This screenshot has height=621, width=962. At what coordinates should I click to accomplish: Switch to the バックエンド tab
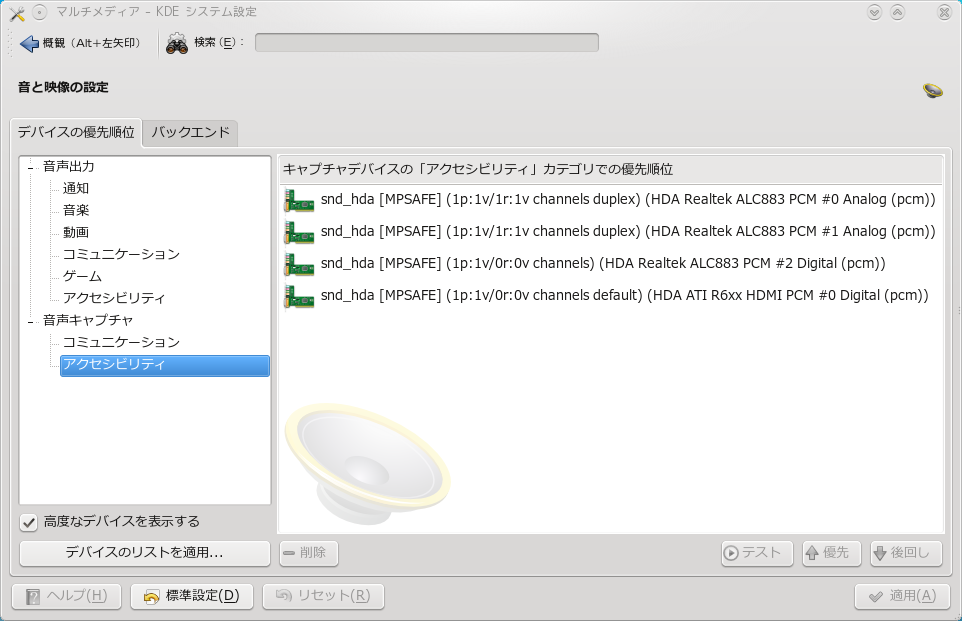[x=190, y=133]
